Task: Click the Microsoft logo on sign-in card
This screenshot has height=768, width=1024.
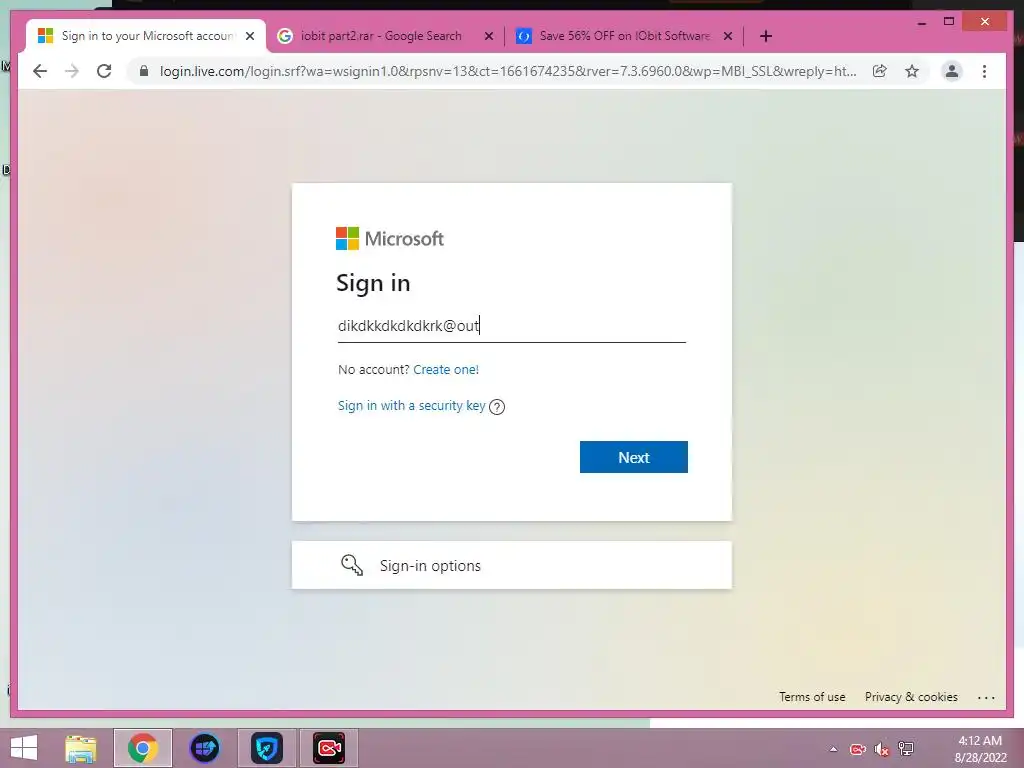Action: tap(390, 238)
